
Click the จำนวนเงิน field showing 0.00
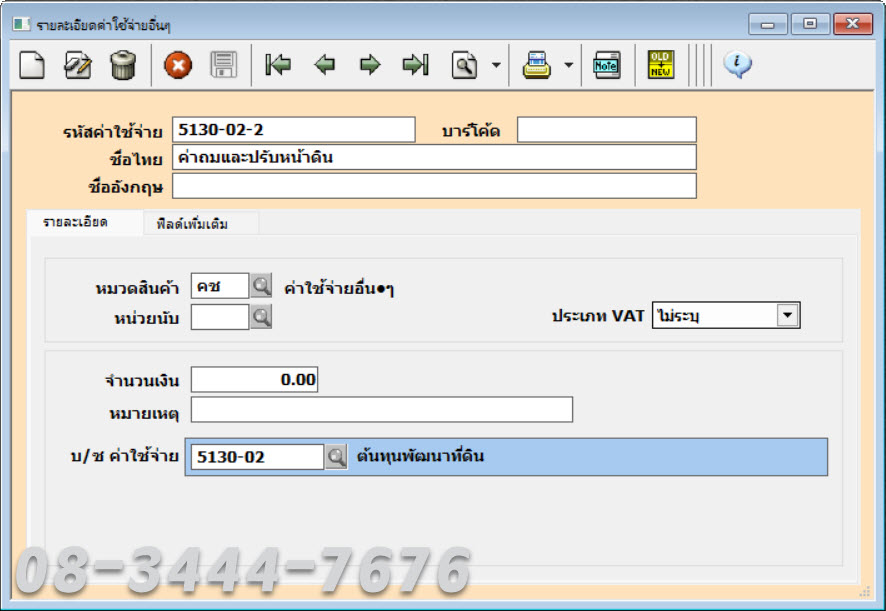tap(254, 379)
